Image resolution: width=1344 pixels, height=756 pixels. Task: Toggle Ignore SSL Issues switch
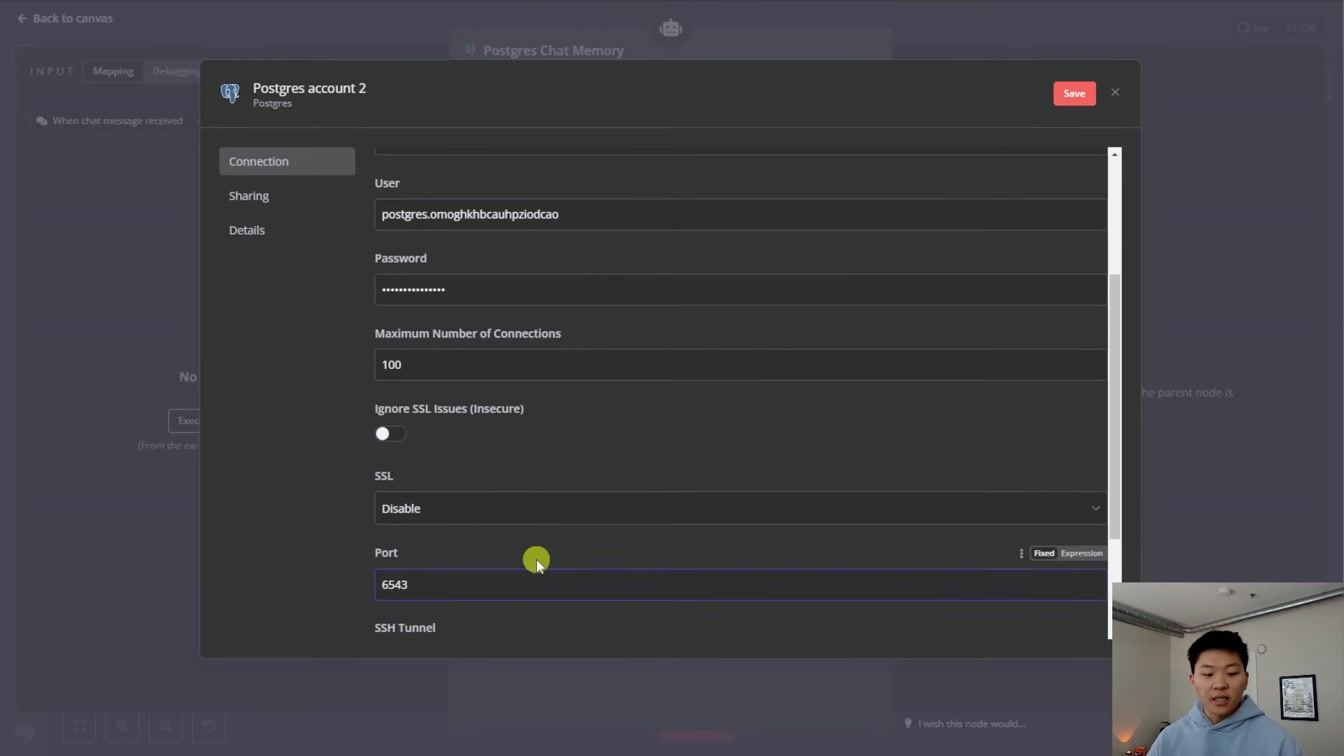(390, 433)
